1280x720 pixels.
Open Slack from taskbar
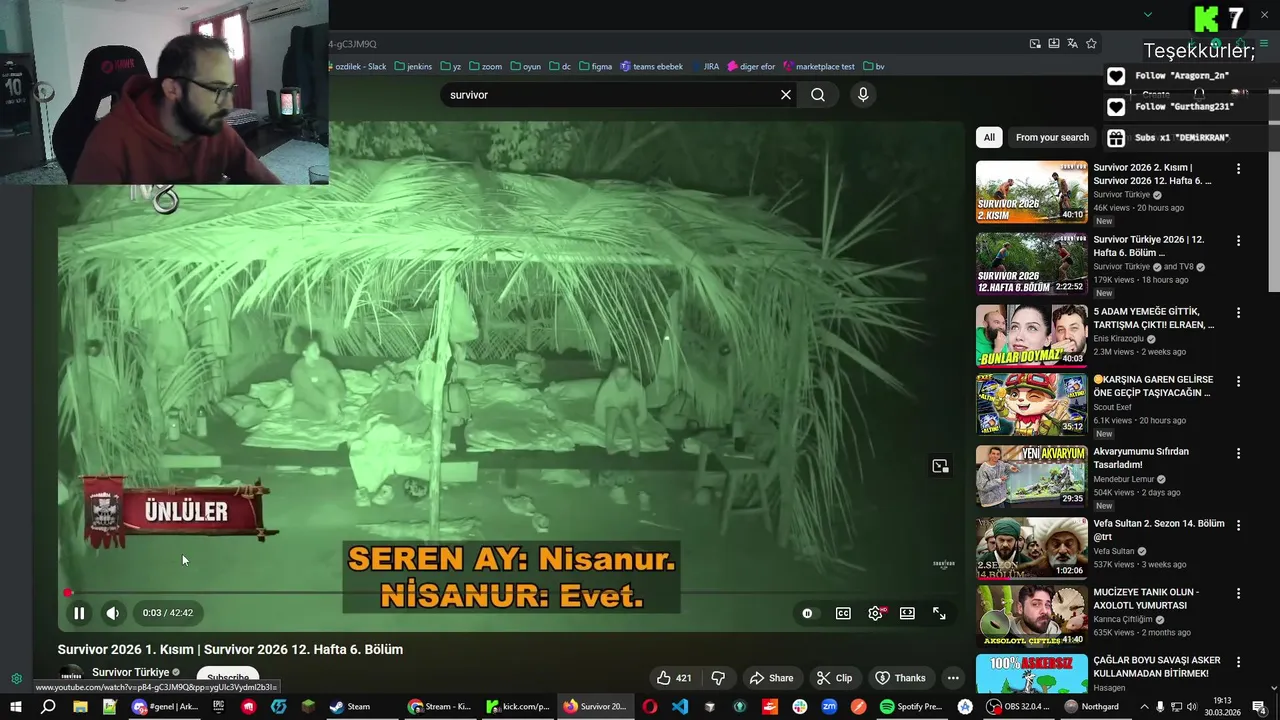click(800, 707)
